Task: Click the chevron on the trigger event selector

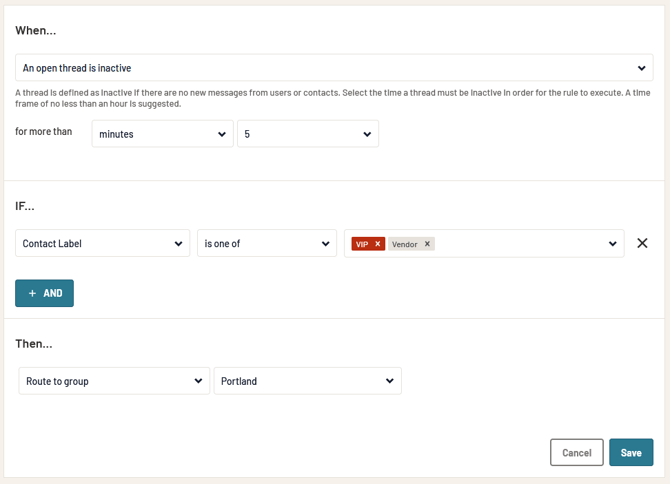Action: [x=642, y=68]
